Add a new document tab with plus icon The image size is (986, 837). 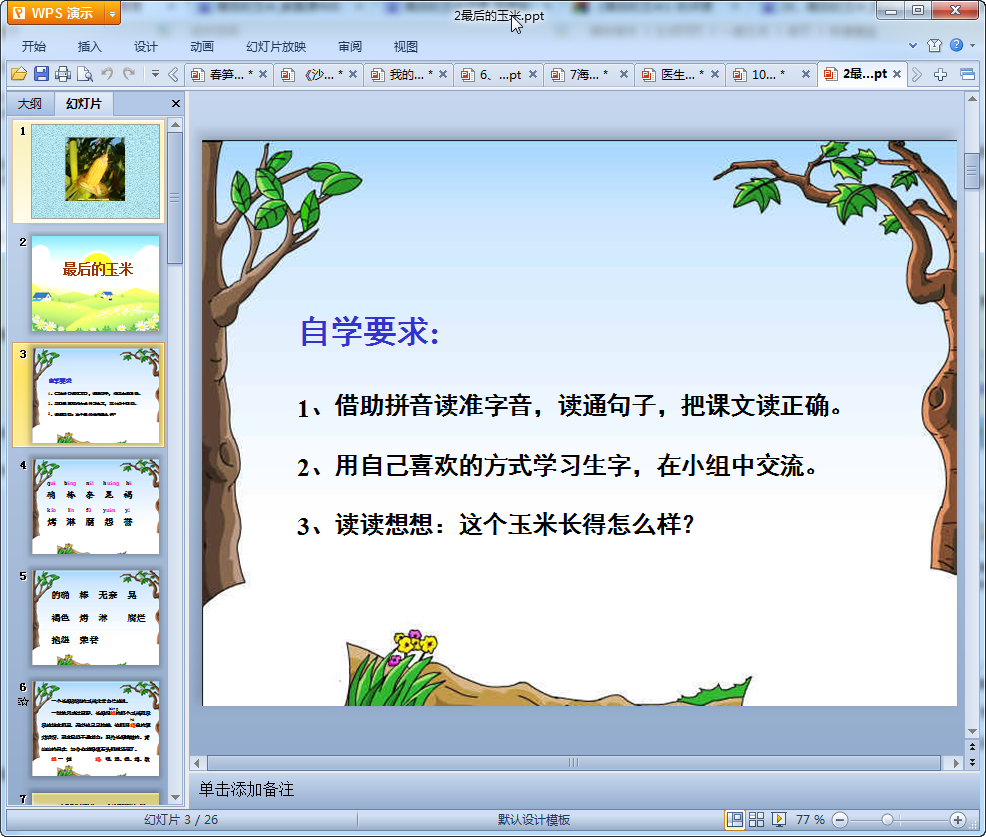coord(940,75)
